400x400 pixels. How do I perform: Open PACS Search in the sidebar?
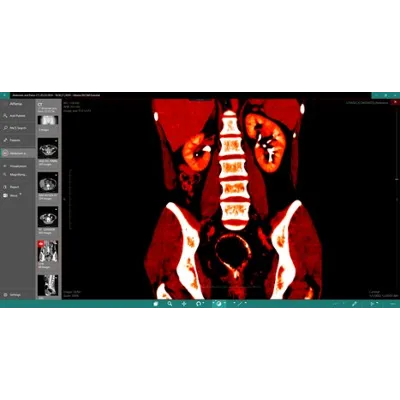(x=17, y=128)
